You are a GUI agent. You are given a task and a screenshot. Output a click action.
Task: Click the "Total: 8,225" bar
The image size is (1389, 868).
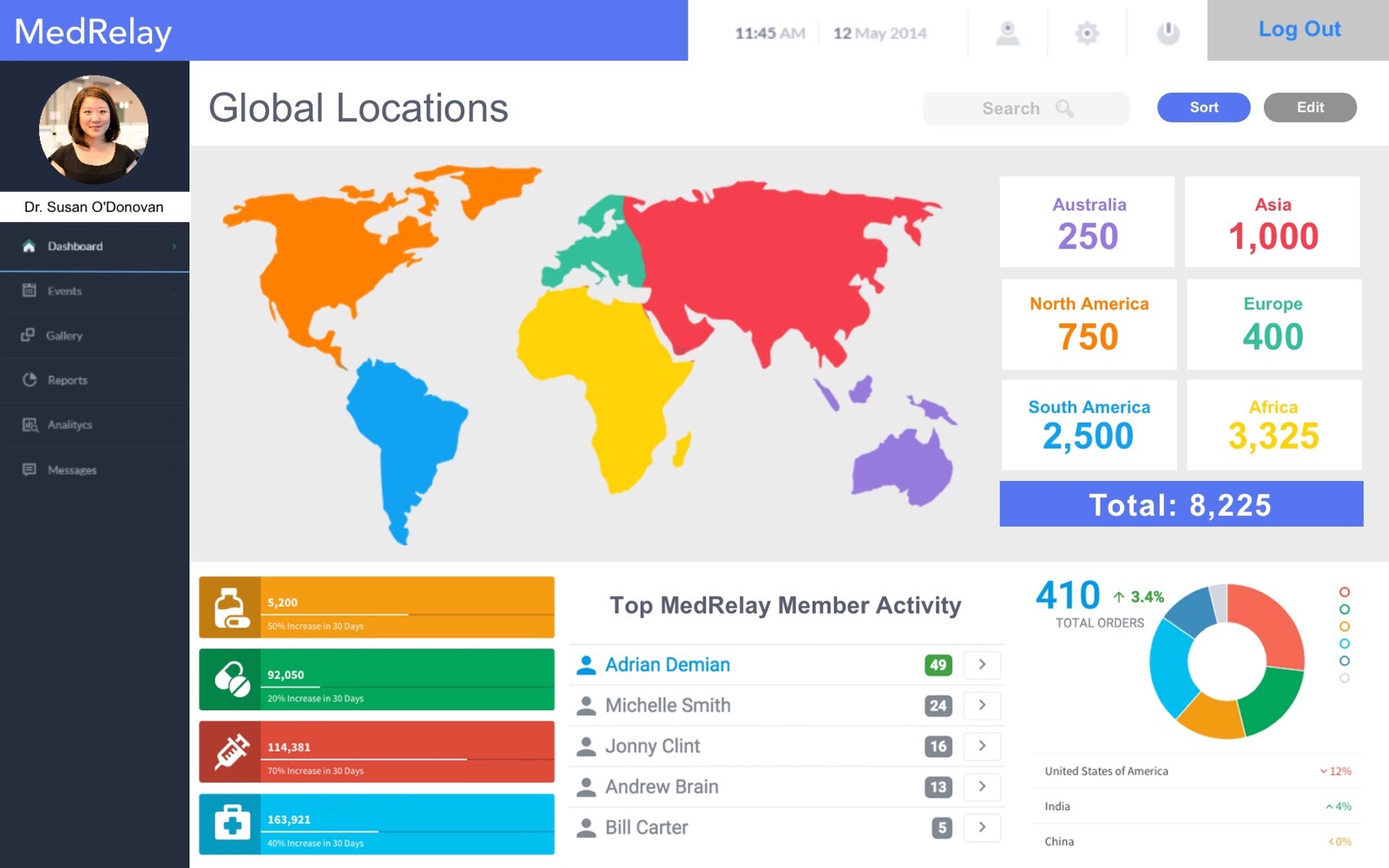coord(1182,503)
